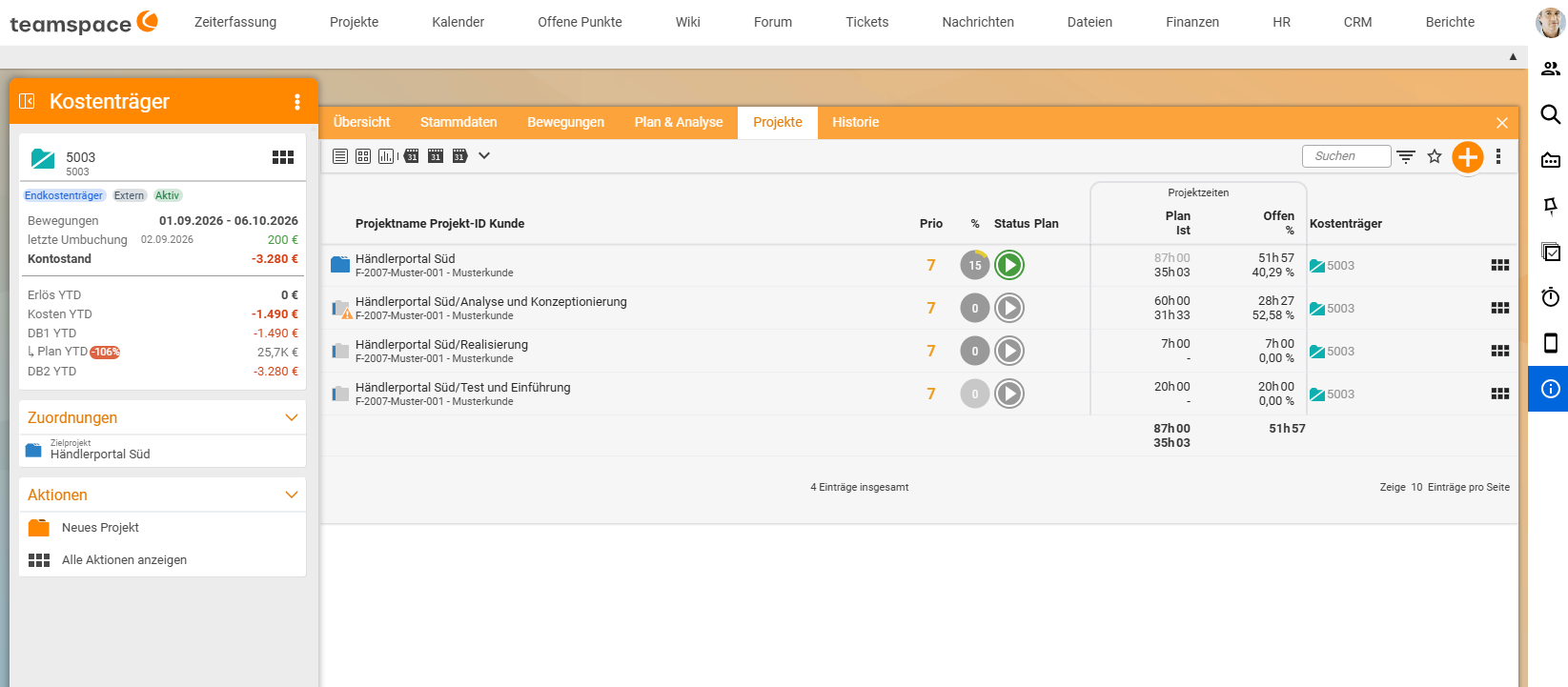Switch to the Stammdaten tab
This screenshot has width=1568, height=687.
tap(458, 122)
